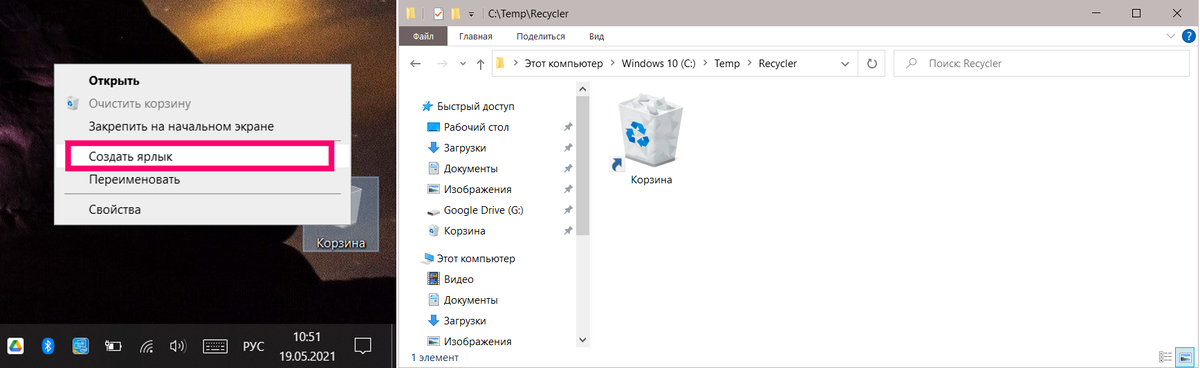Open the Файл tab in Explorer
This screenshot has height=368, width=1200.
point(423,36)
